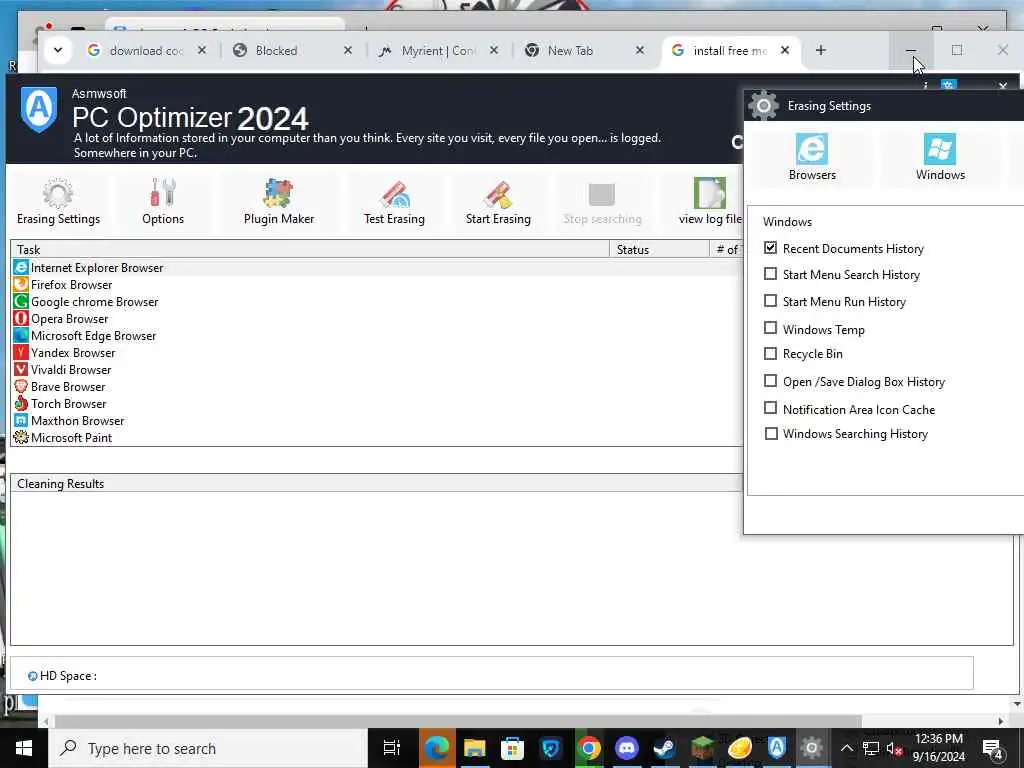The width and height of the screenshot is (1024, 768).
Task: Switch to the 'install free' Chrome tab
Action: coord(731,50)
